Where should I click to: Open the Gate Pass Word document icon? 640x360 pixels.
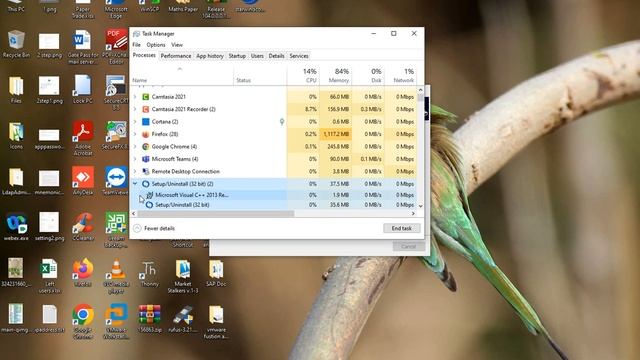pyautogui.click(x=83, y=40)
